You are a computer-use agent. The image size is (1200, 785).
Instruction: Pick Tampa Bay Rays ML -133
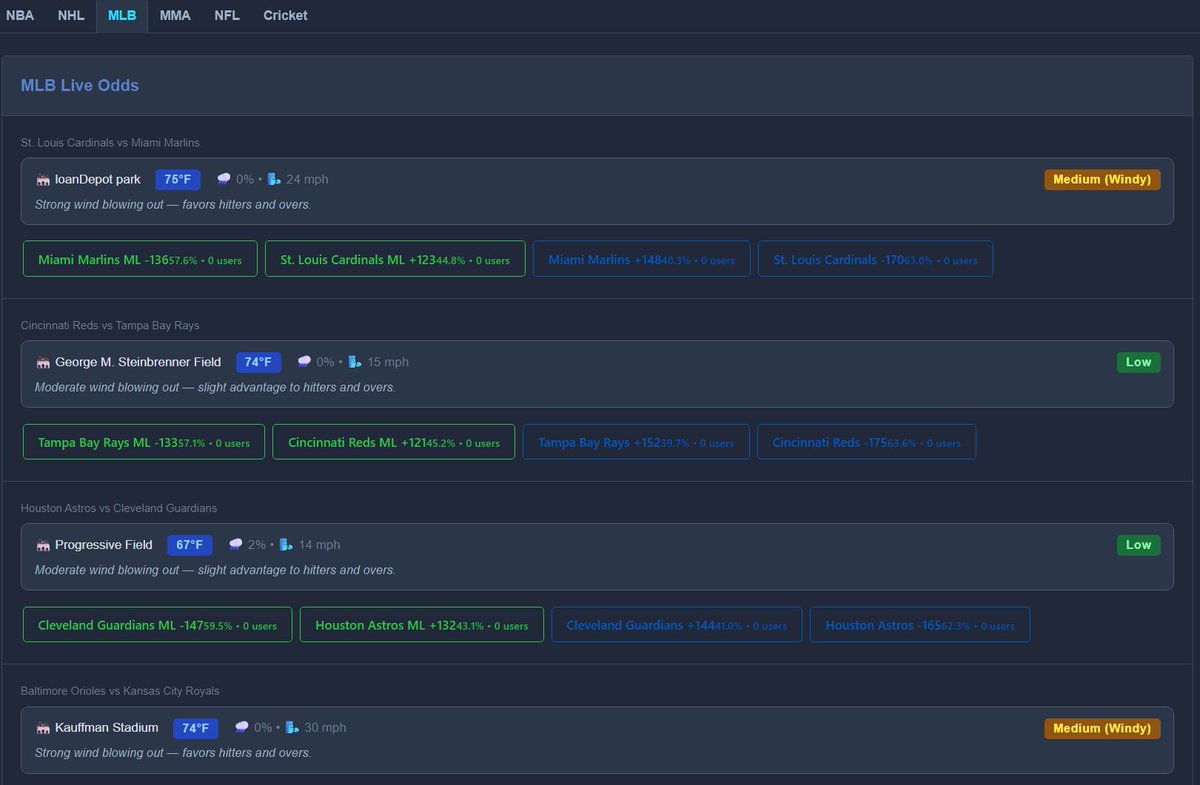tap(144, 442)
